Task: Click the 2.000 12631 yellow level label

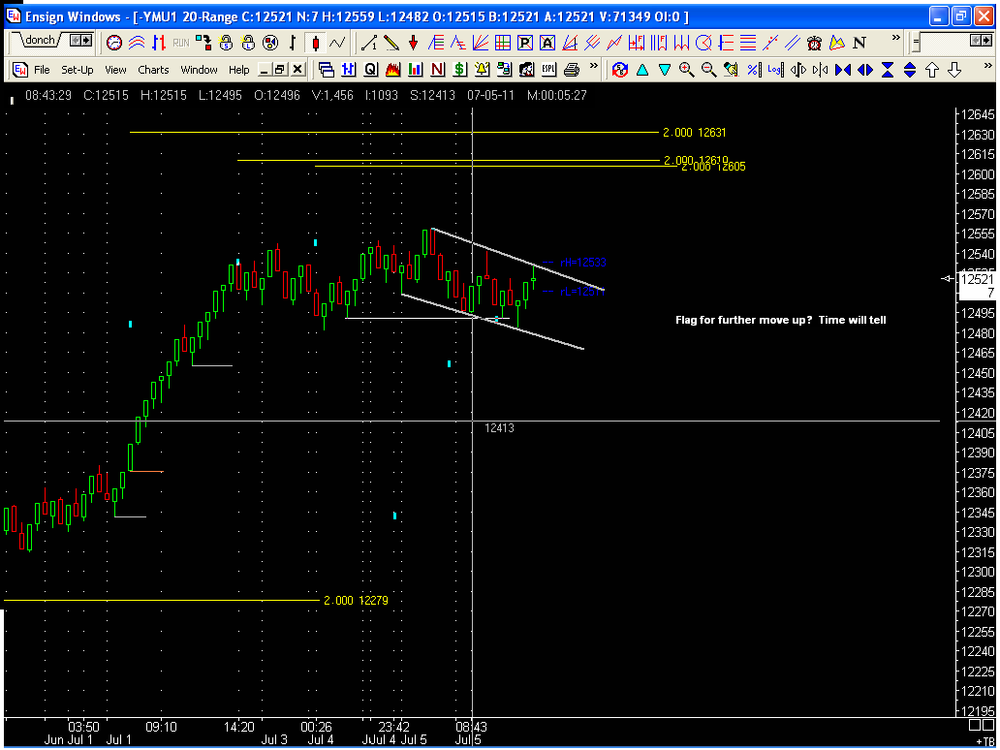Action: (695, 133)
